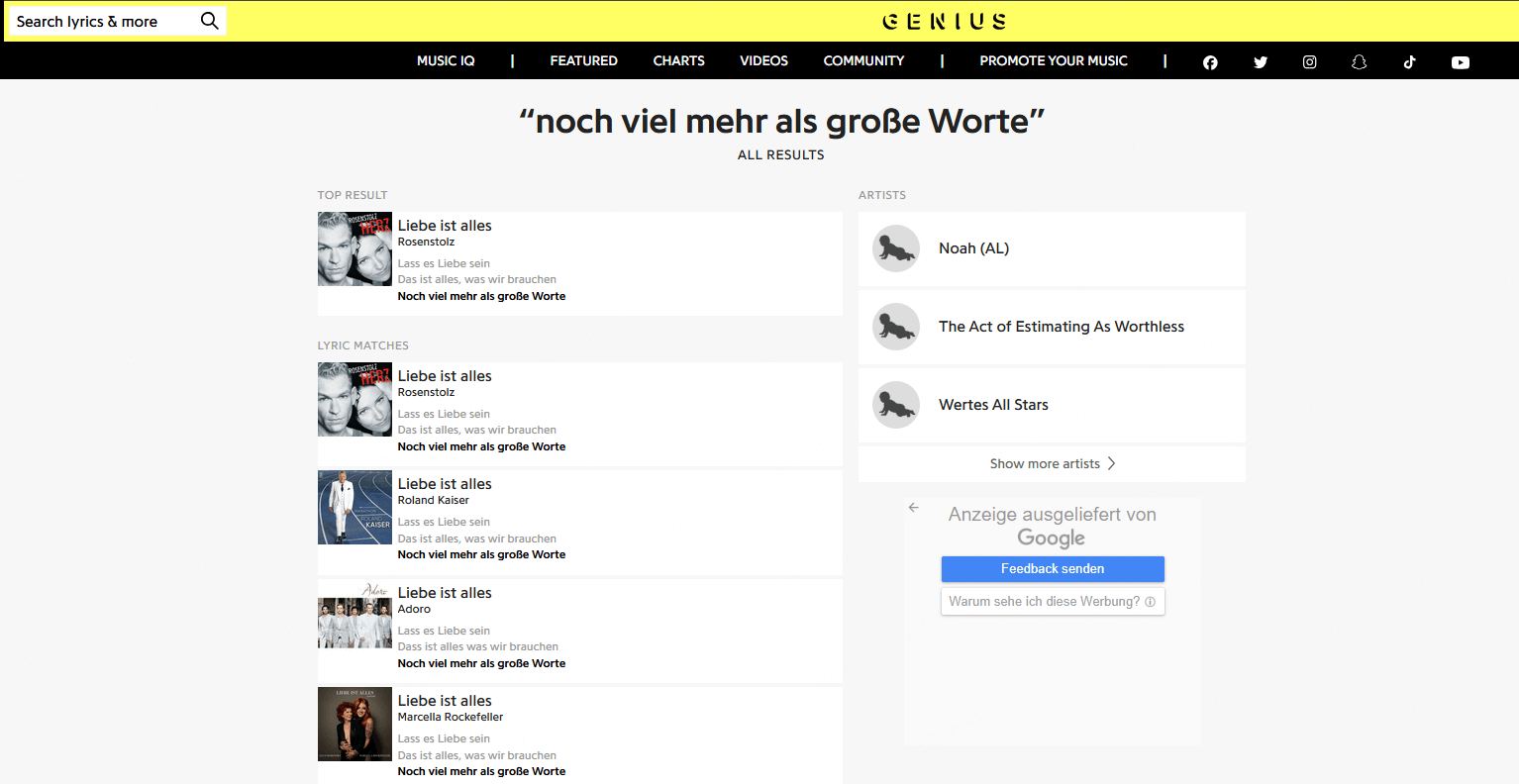Open the Music IQ menu item
Image resolution: width=1519 pixels, height=784 pixels.
click(446, 60)
